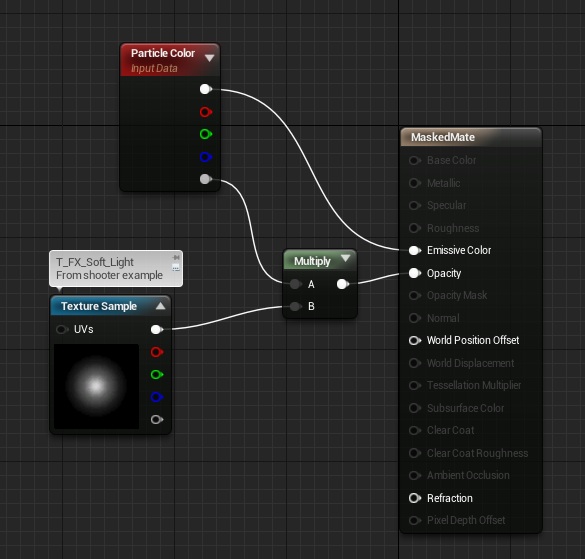Click Texture Sample alpha output pin
The height and width of the screenshot is (559, 585).
(x=157, y=419)
